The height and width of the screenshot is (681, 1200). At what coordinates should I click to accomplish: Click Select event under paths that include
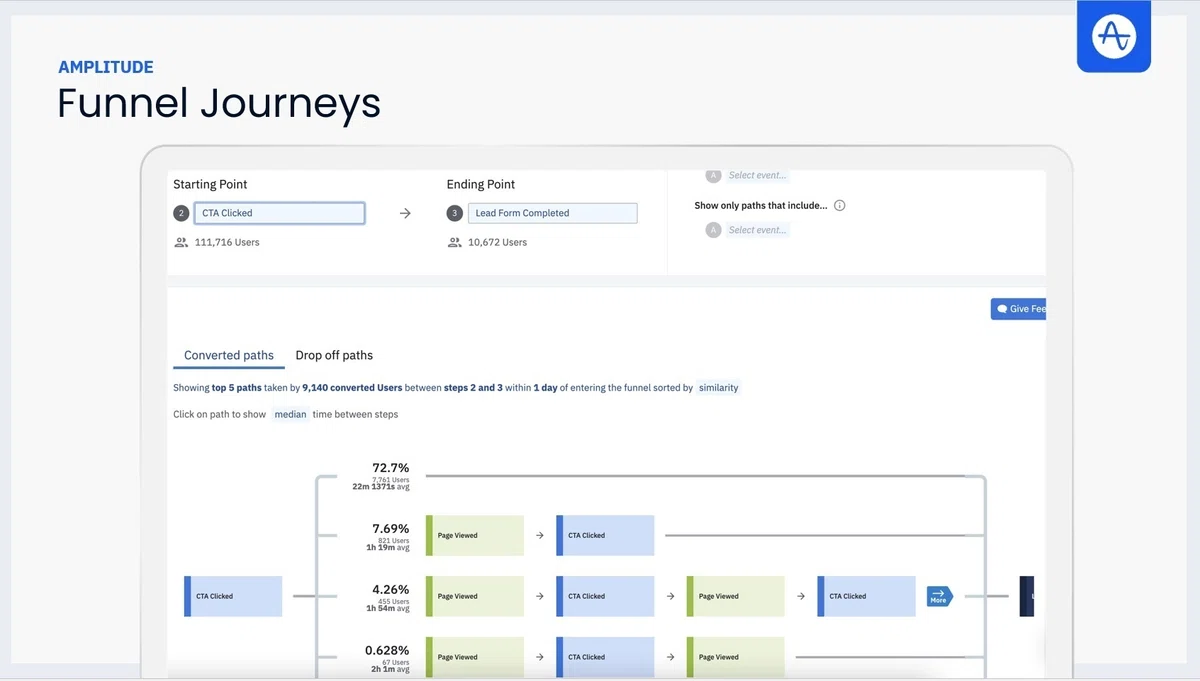click(x=757, y=230)
